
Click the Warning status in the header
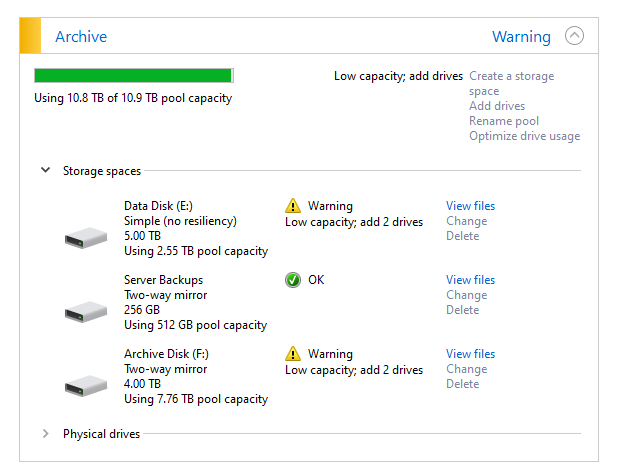(521, 37)
